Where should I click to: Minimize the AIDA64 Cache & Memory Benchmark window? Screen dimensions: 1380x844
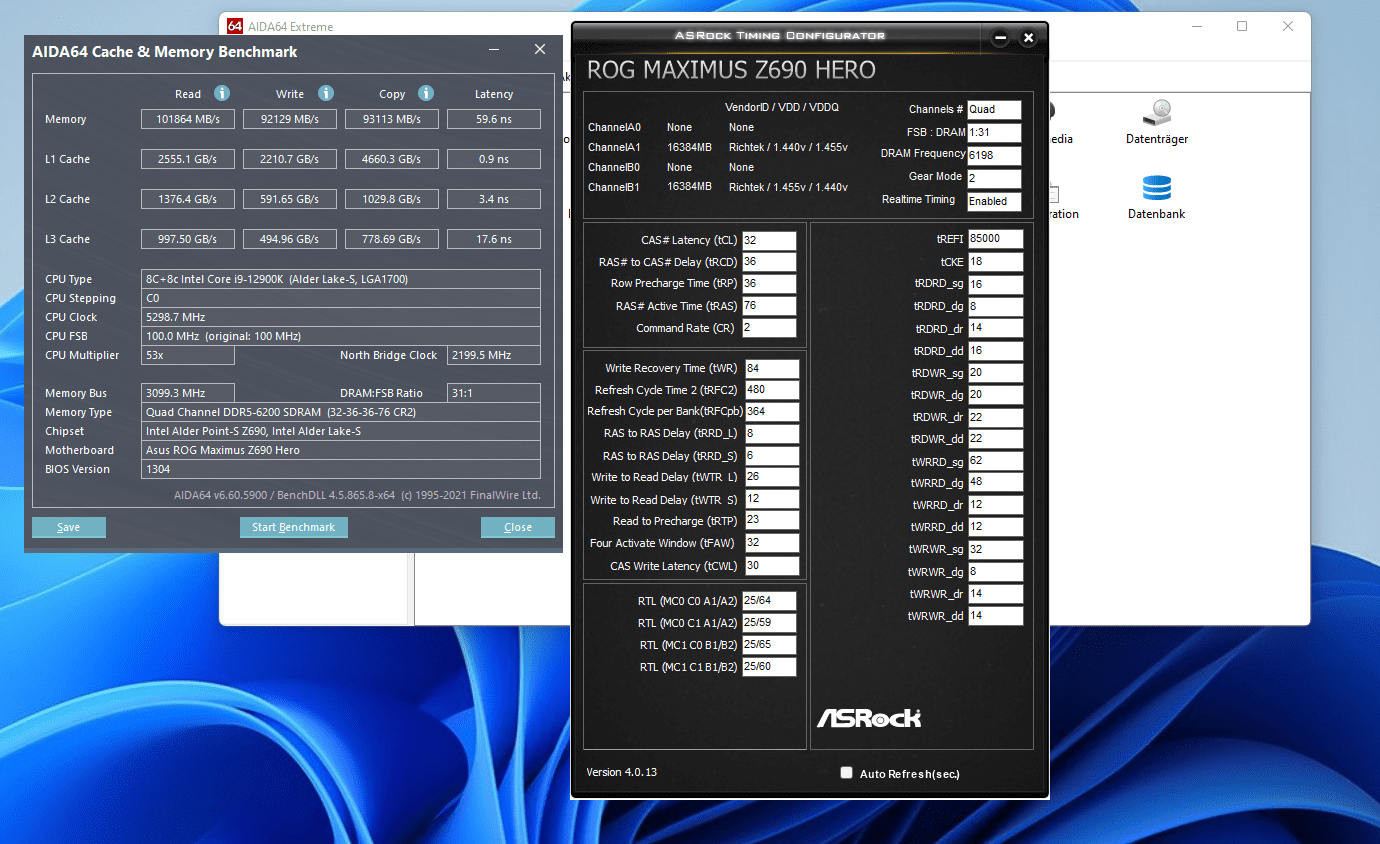[494, 50]
